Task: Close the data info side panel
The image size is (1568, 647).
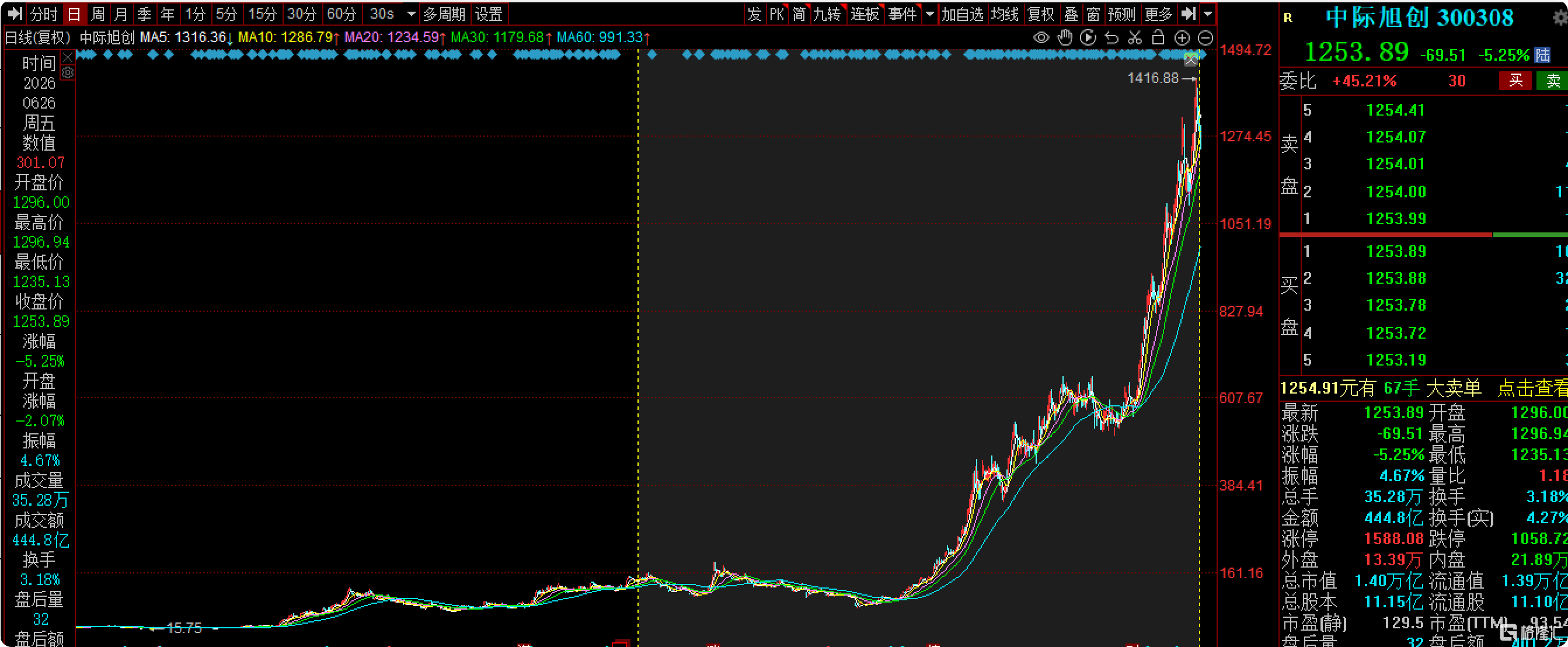Action: (68, 57)
